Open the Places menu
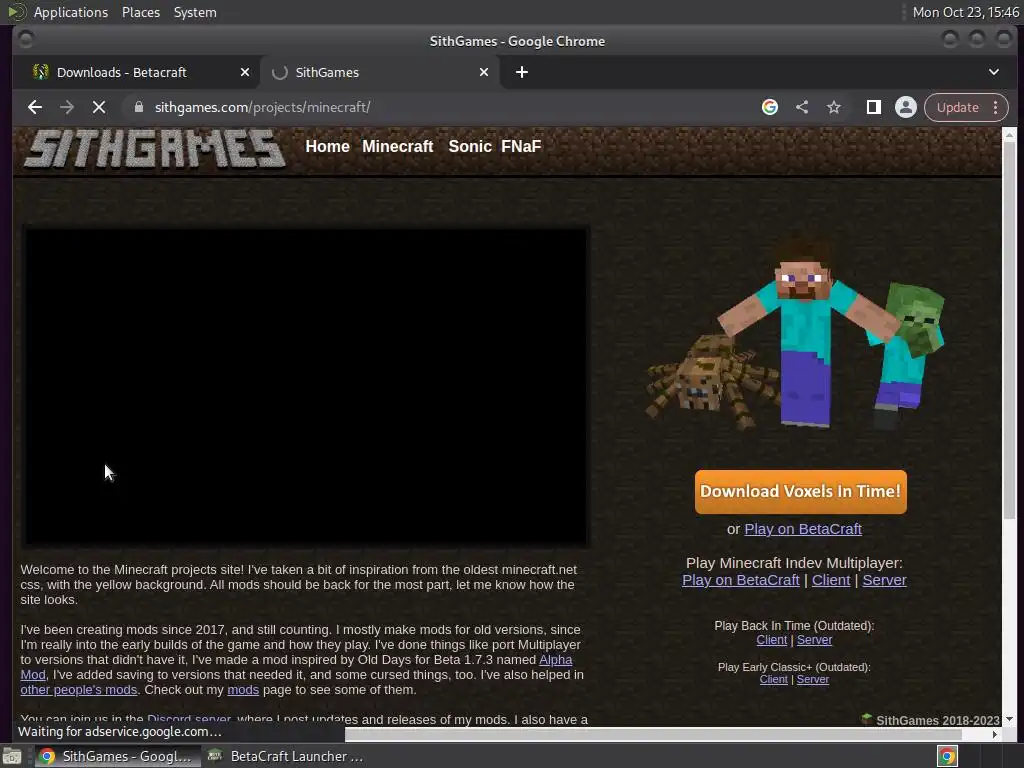Image resolution: width=1024 pixels, height=768 pixels. click(140, 12)
